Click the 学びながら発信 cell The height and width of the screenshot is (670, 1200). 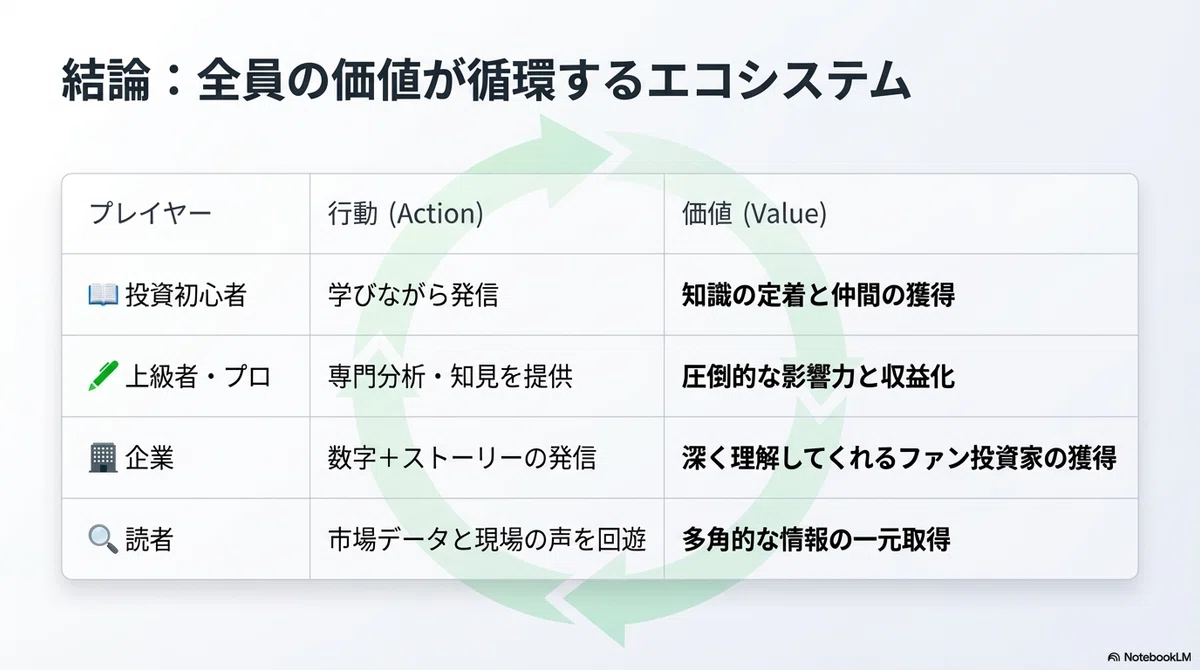tap(413, 295)
